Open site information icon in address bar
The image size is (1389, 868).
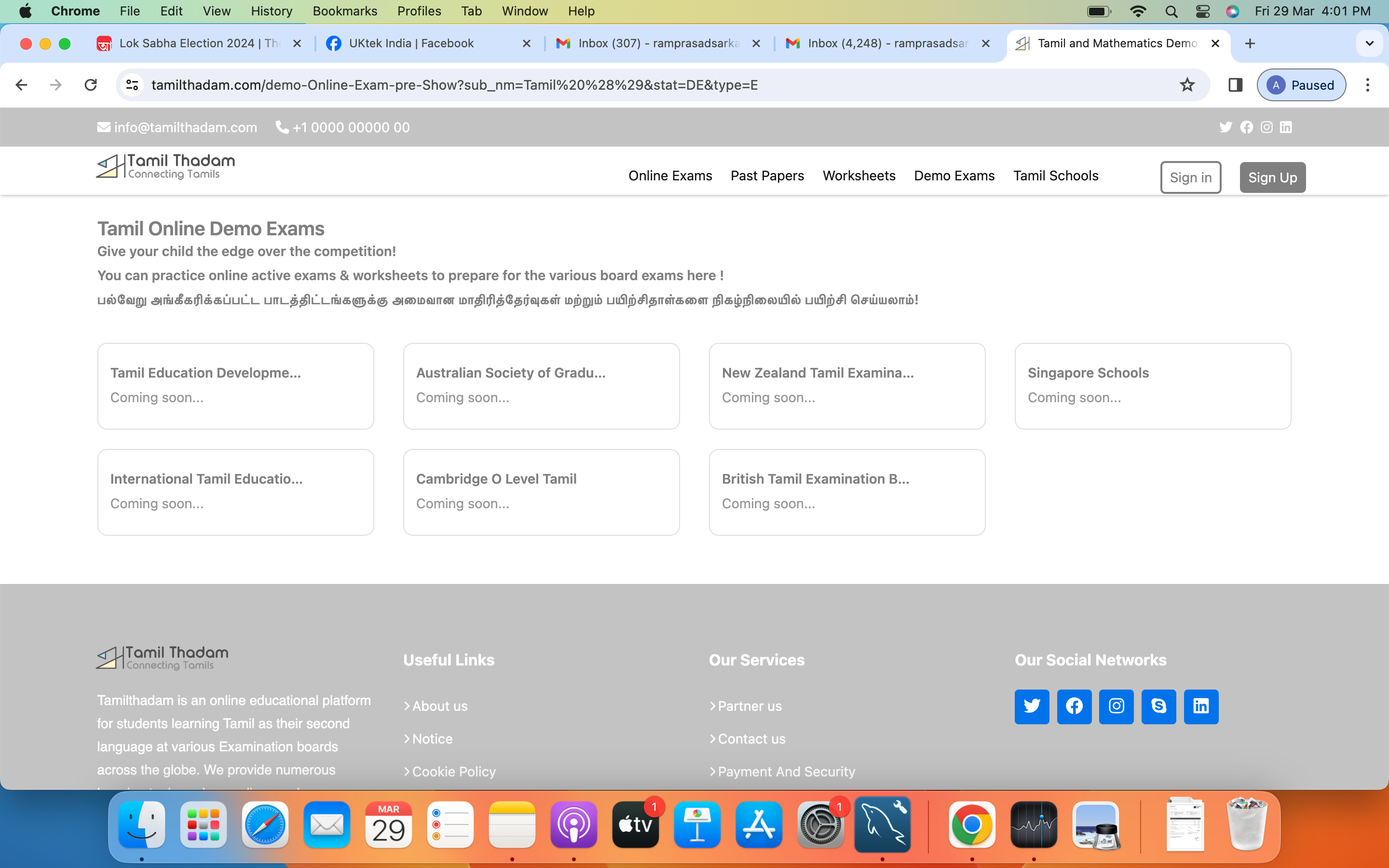(132, 85)
